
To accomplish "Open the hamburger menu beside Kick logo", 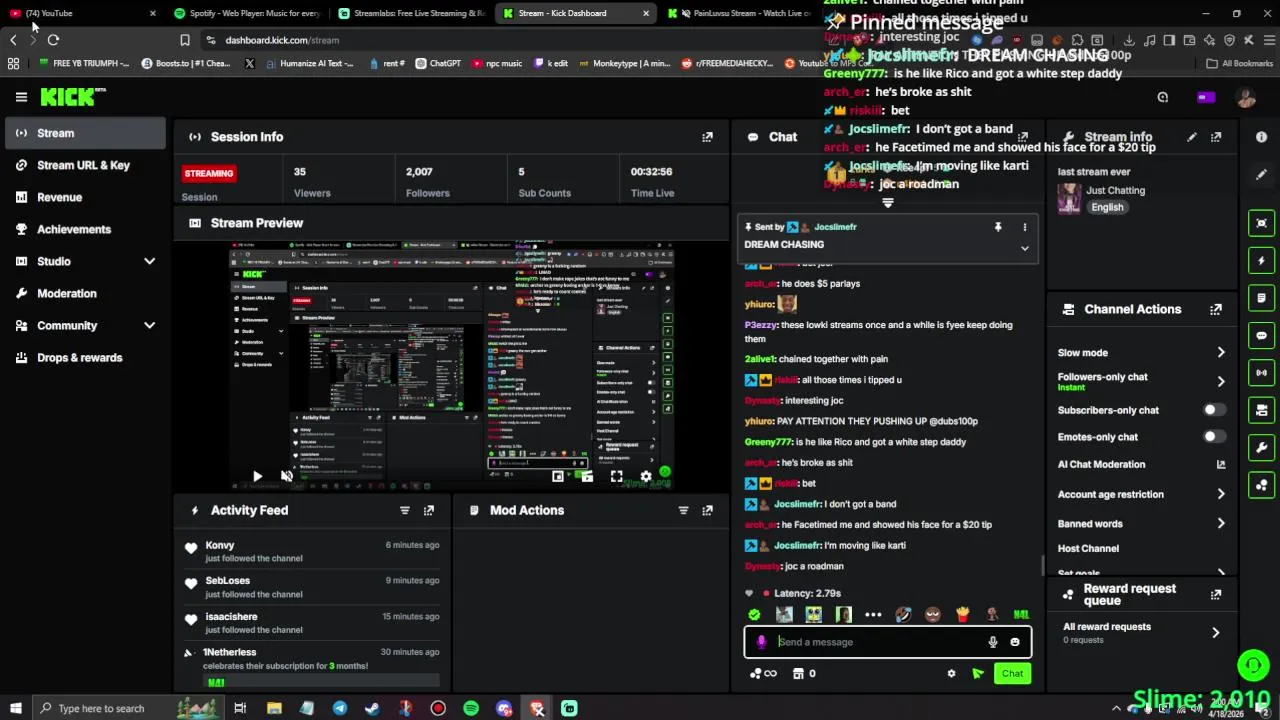I will click(21, 97).
